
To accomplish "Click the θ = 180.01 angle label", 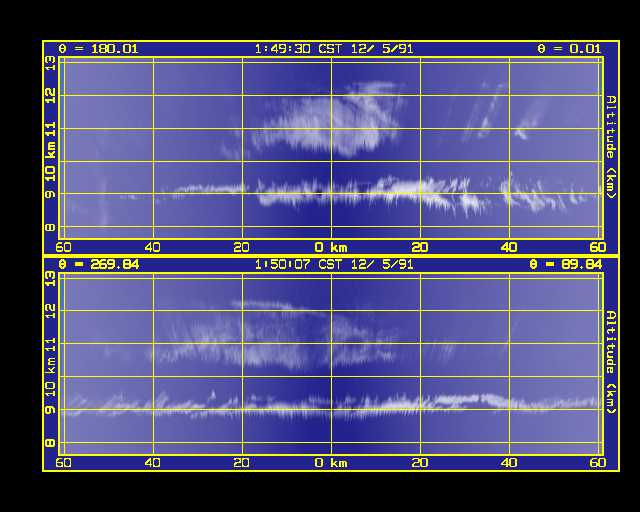I will [x=98, y=49].
